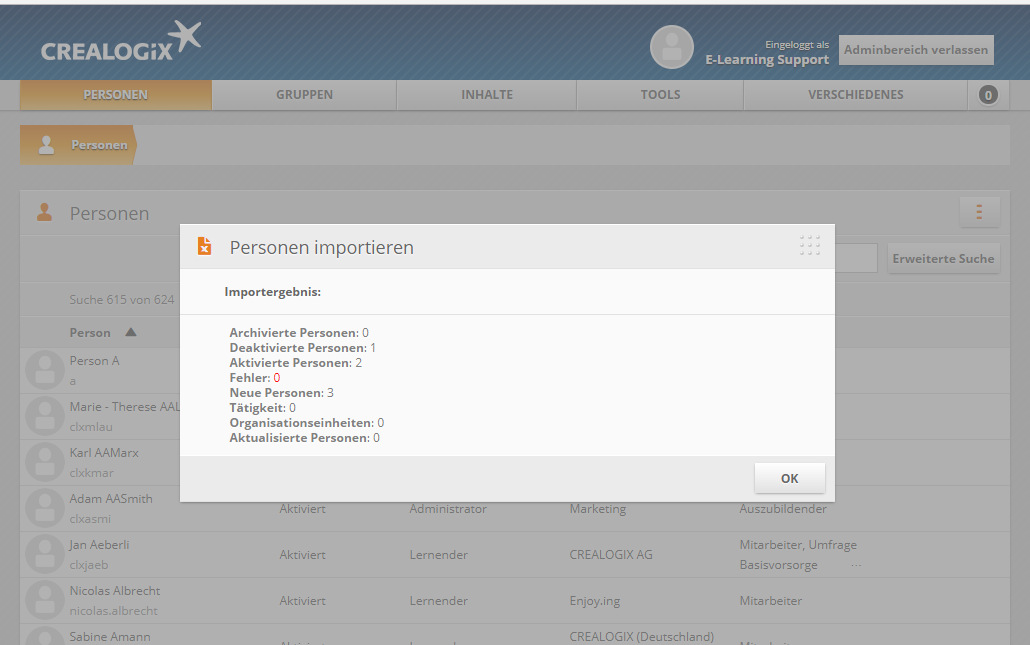This screenshot has width=1030, height=645.
Task: Click the user profile avatar in header
Action: (x=671, y=47)
